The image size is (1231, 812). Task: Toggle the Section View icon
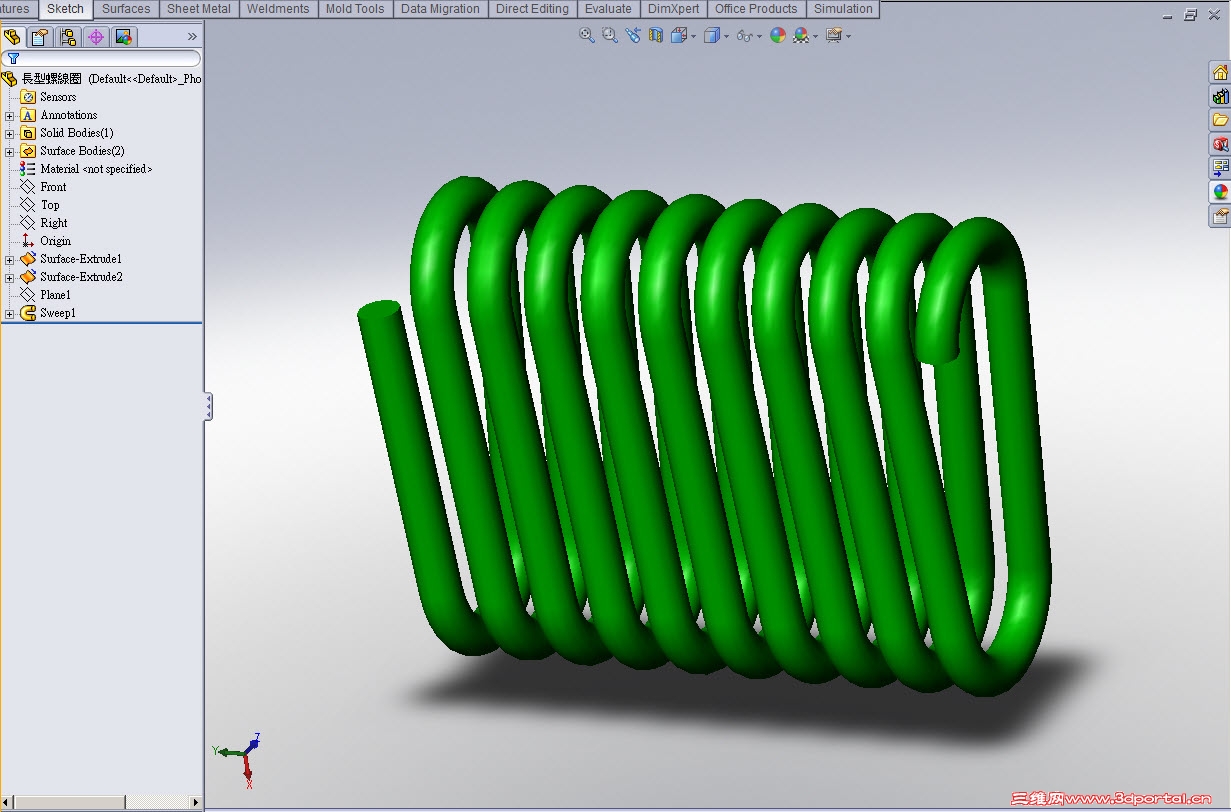(656, 35)
